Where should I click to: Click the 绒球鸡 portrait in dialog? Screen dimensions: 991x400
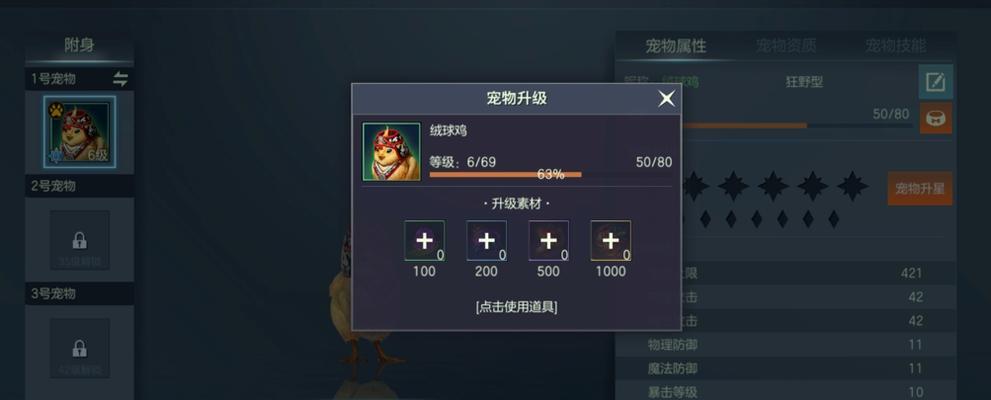(x=391, y=152)
